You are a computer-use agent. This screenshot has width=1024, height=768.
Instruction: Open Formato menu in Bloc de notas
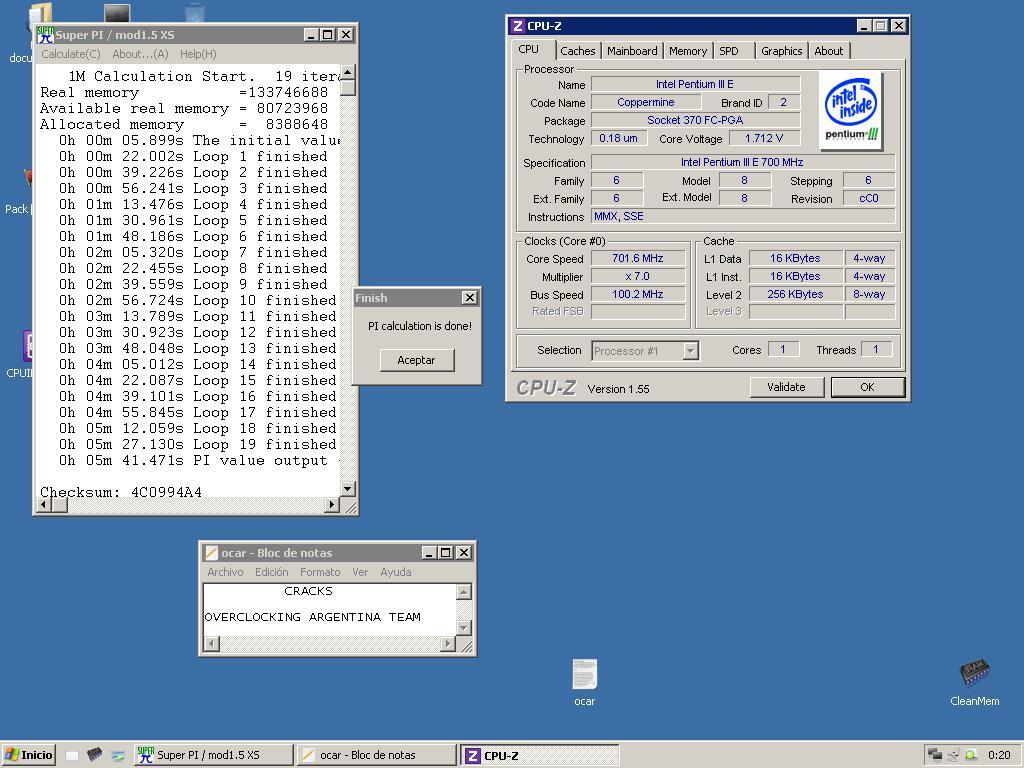point(320,572)
